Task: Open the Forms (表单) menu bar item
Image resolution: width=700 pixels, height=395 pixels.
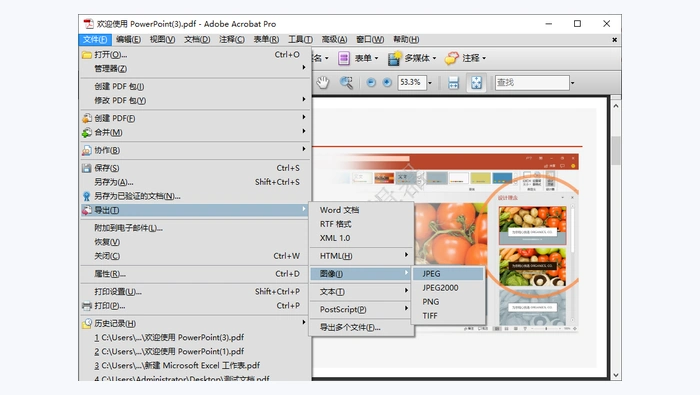Action: click(266, 40)
